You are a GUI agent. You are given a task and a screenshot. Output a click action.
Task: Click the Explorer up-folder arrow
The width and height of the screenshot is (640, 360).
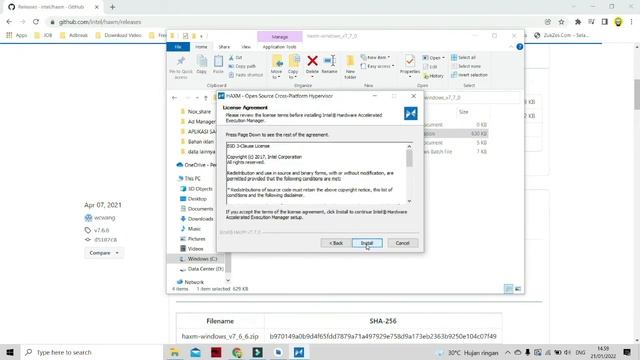(206, 98)
